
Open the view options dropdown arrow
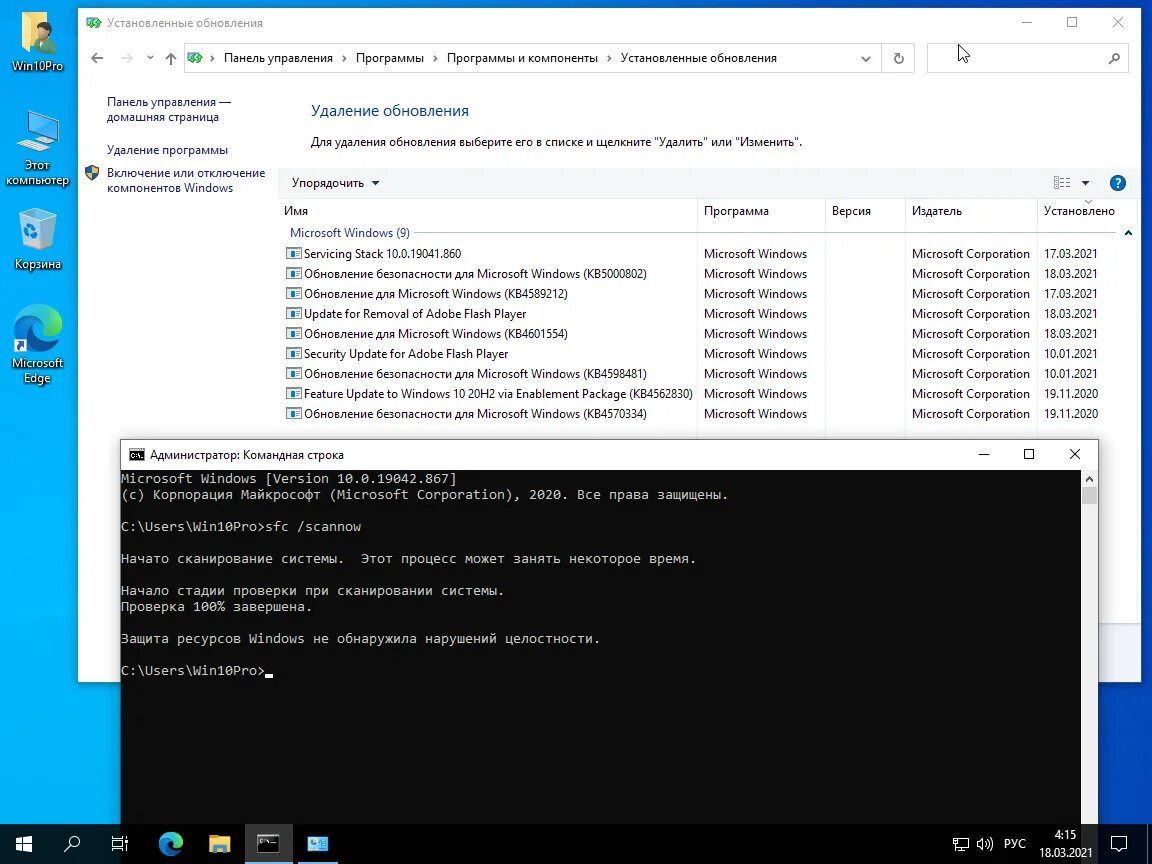coord(1085,183)
